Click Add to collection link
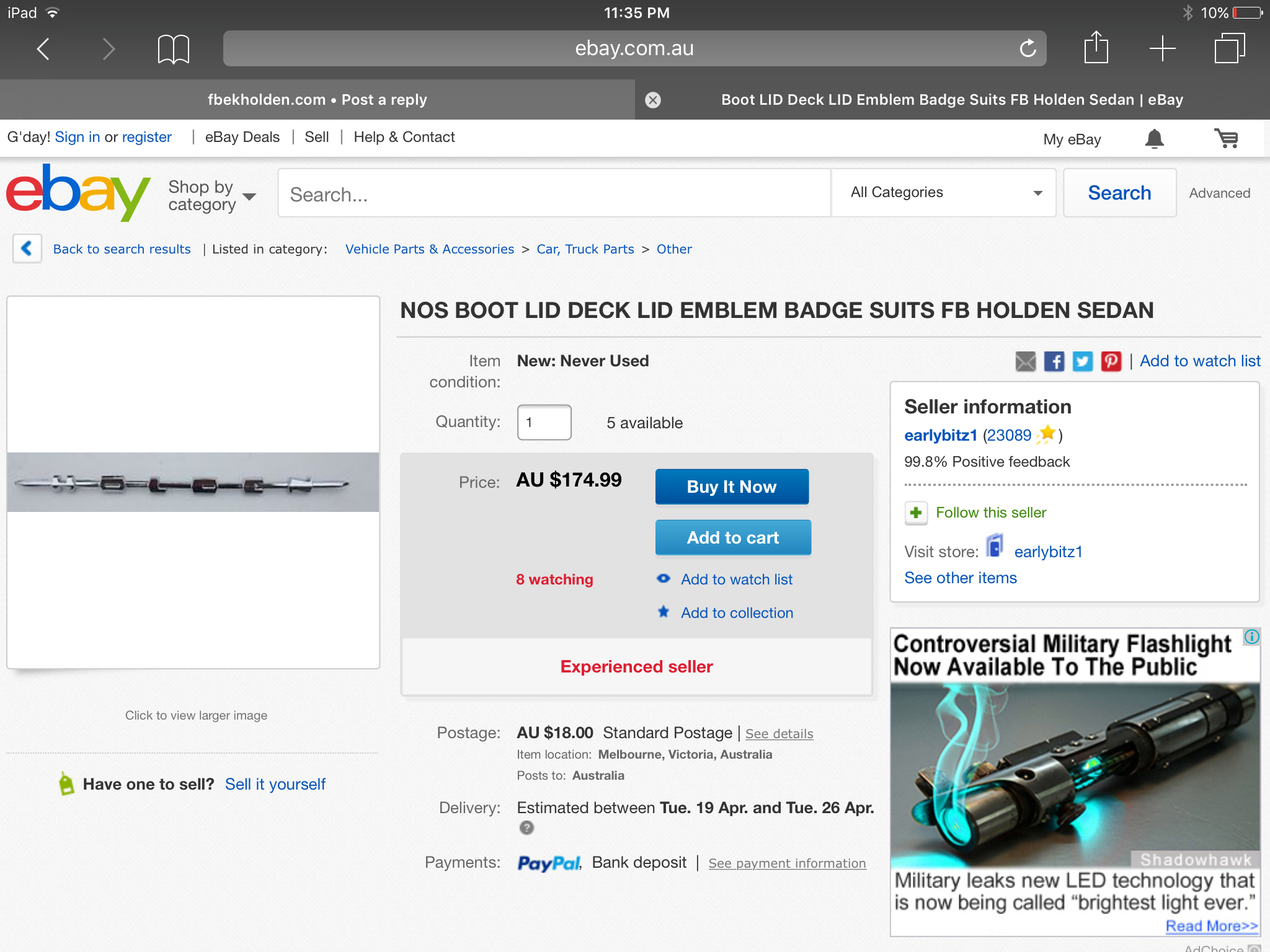 pos(737,613)
